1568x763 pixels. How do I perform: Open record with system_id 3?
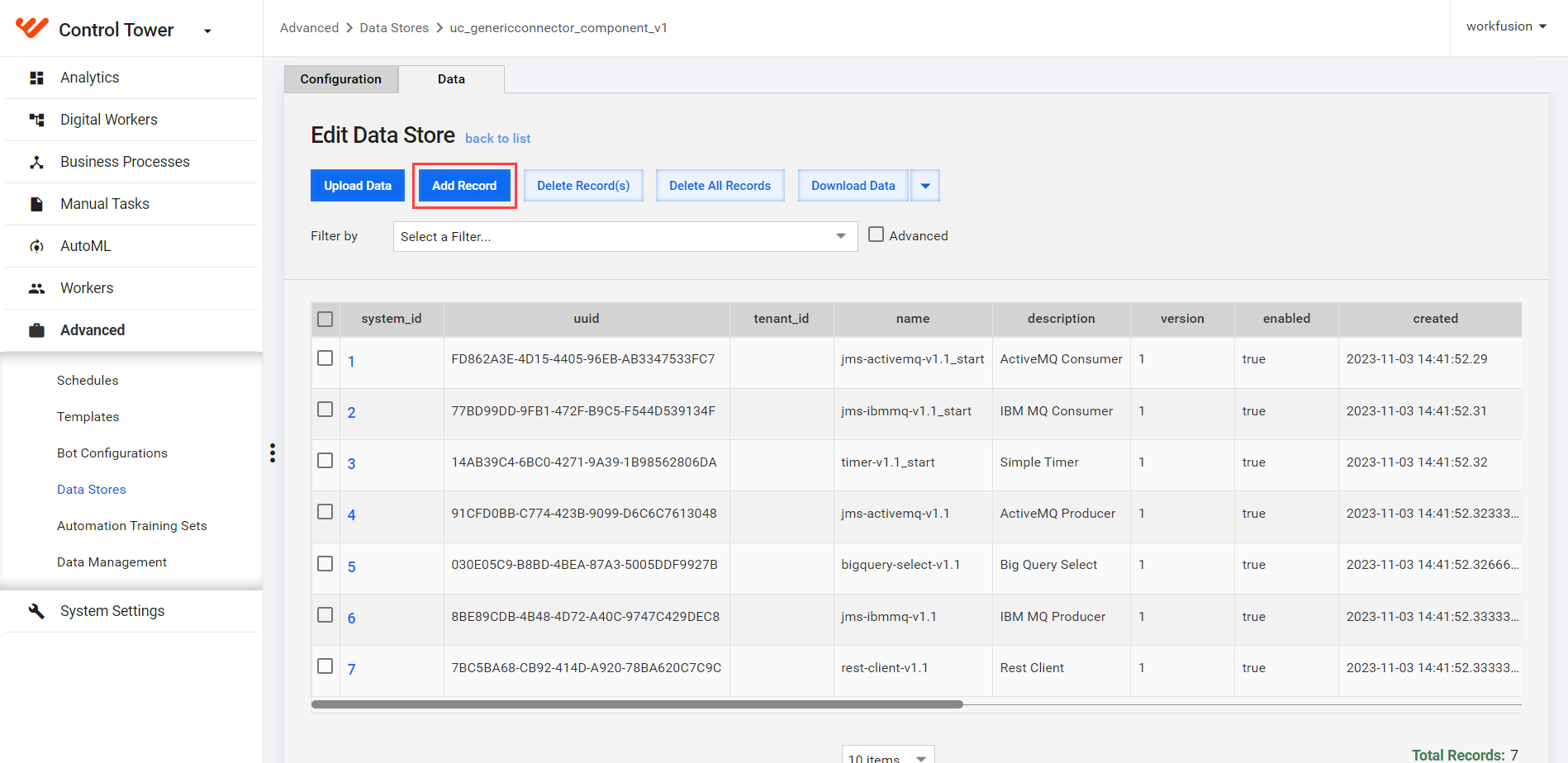coord(351,464)
